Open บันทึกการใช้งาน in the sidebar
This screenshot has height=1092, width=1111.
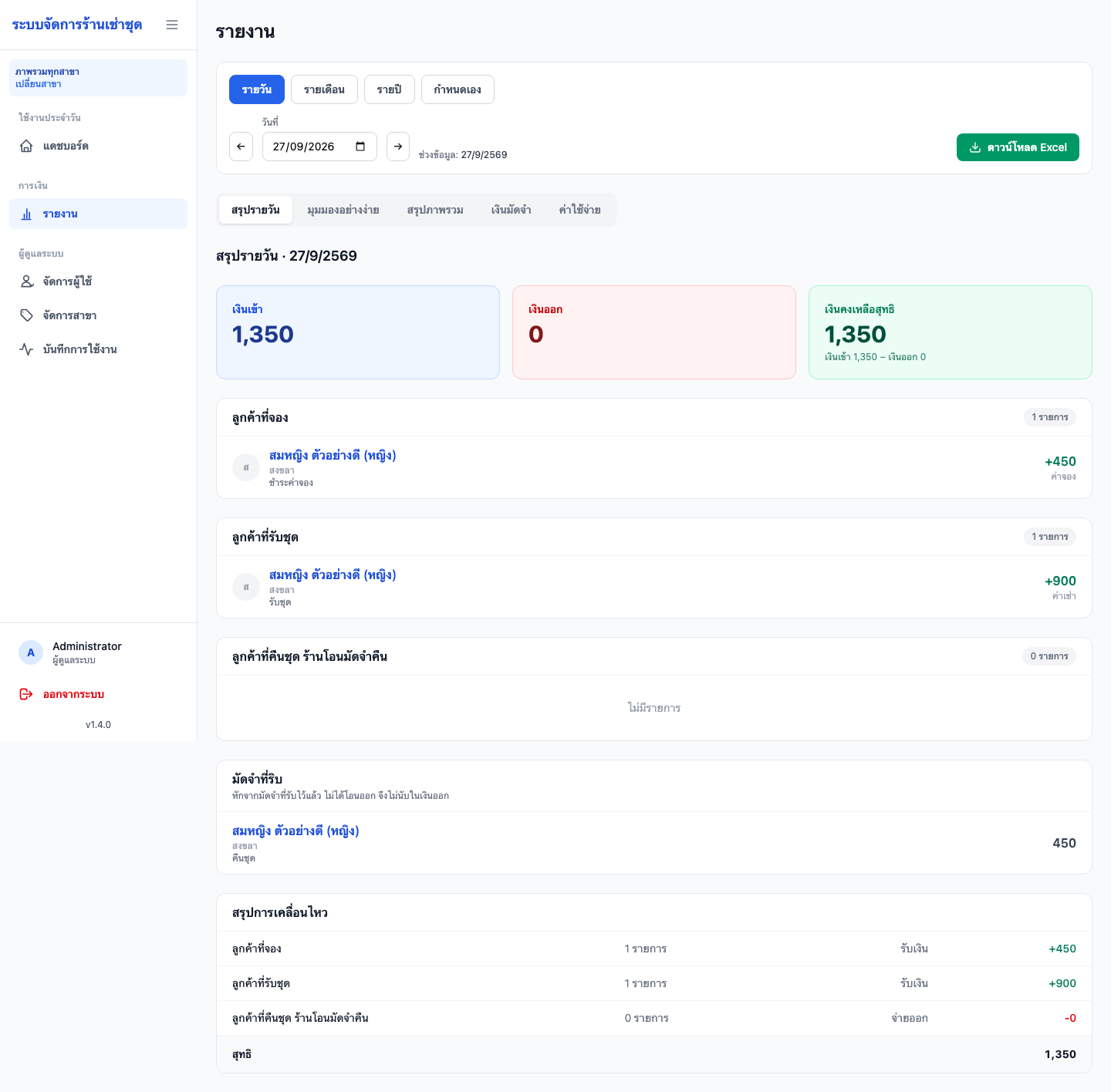click(x=98, y=349)
